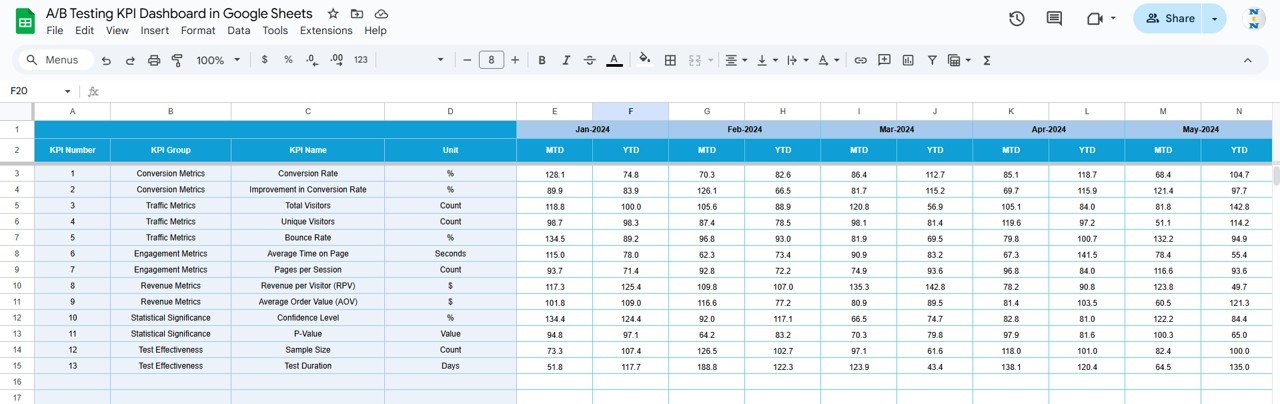
Task: Select the Paint format tool
Action: pyautogui.click(x=178, y=60)
